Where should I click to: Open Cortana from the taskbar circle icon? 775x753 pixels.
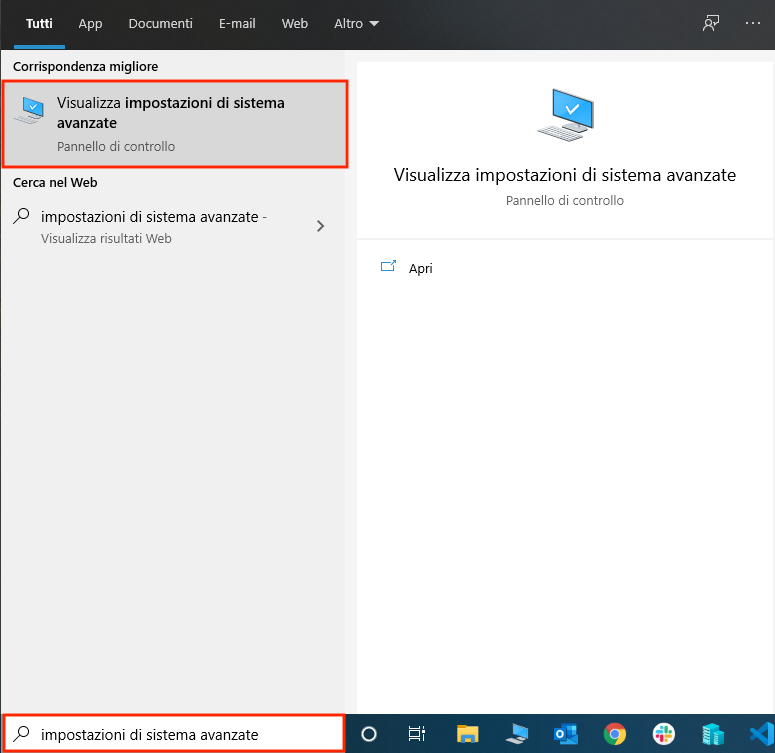(369, 734)
